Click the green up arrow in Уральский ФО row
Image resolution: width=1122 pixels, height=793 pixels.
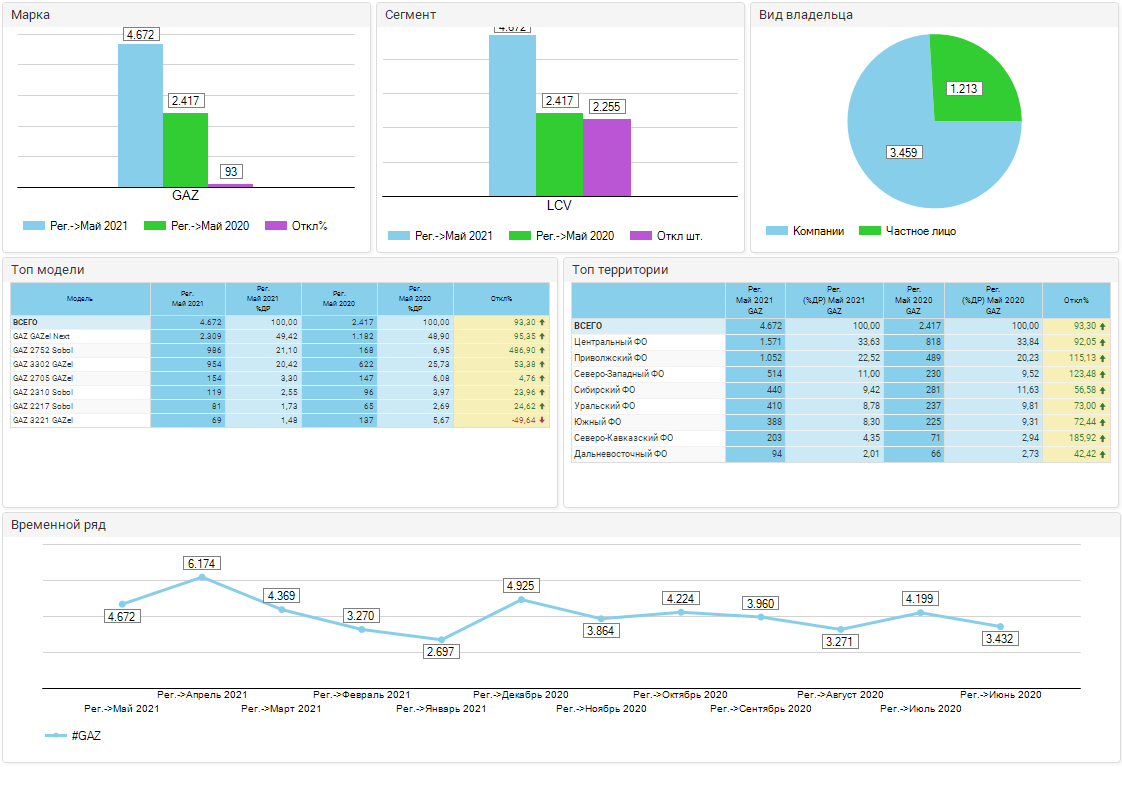1103,406
